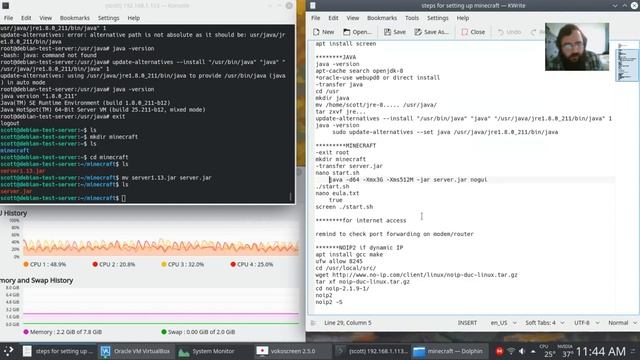Open the Soft Tabs: 4 dropdown
Viewport: 640px width, 360px height.
(x=544, y=323)
